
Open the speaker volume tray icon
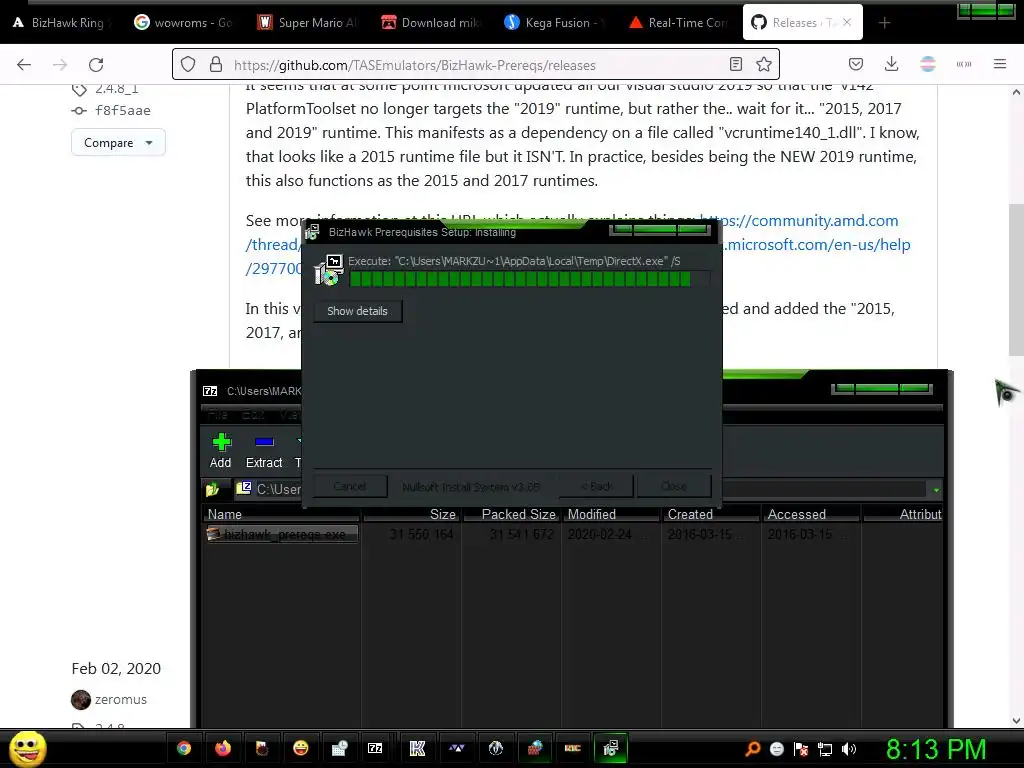[x=849, y=749]
